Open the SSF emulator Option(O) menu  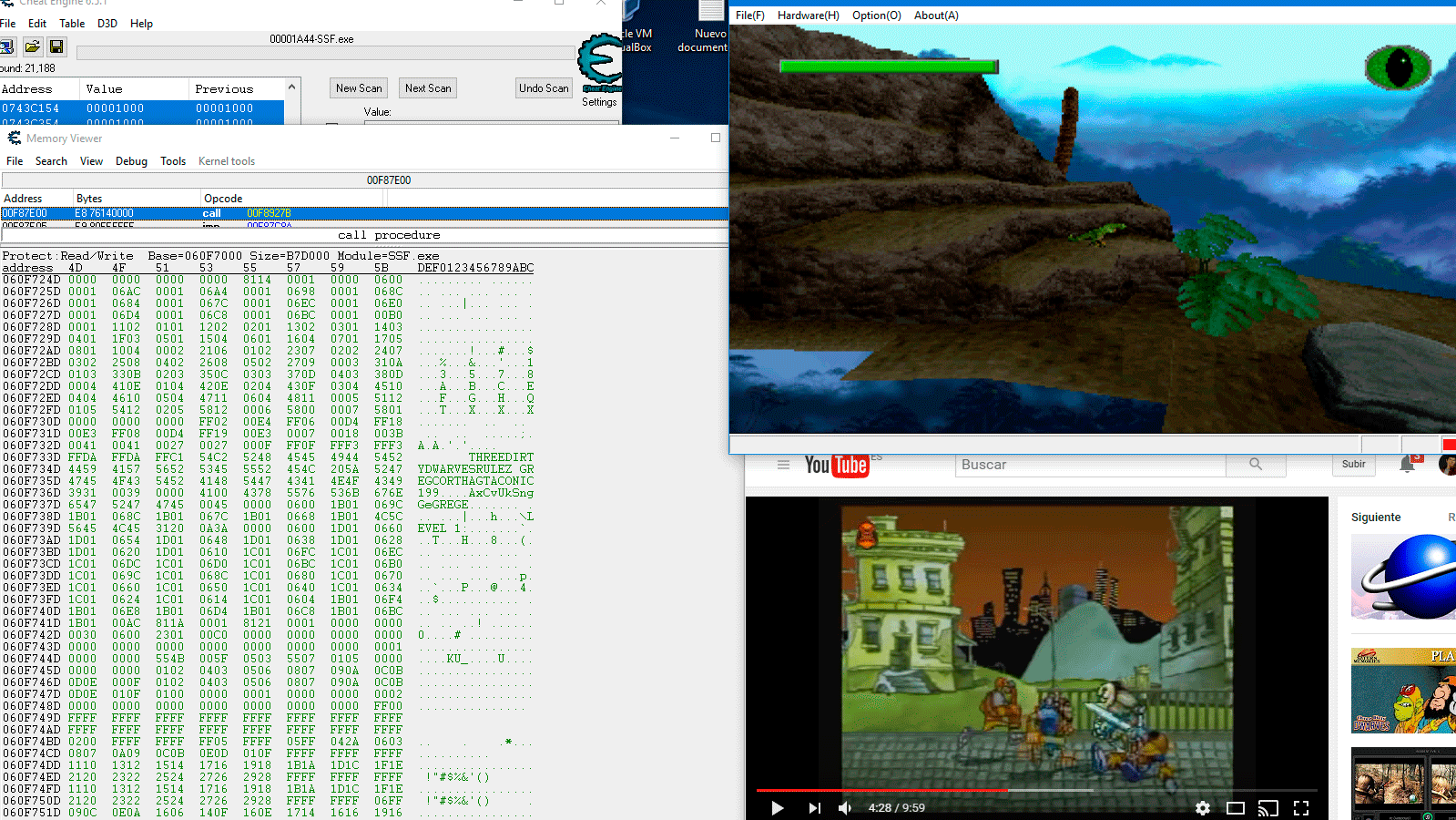click(877, 15)
